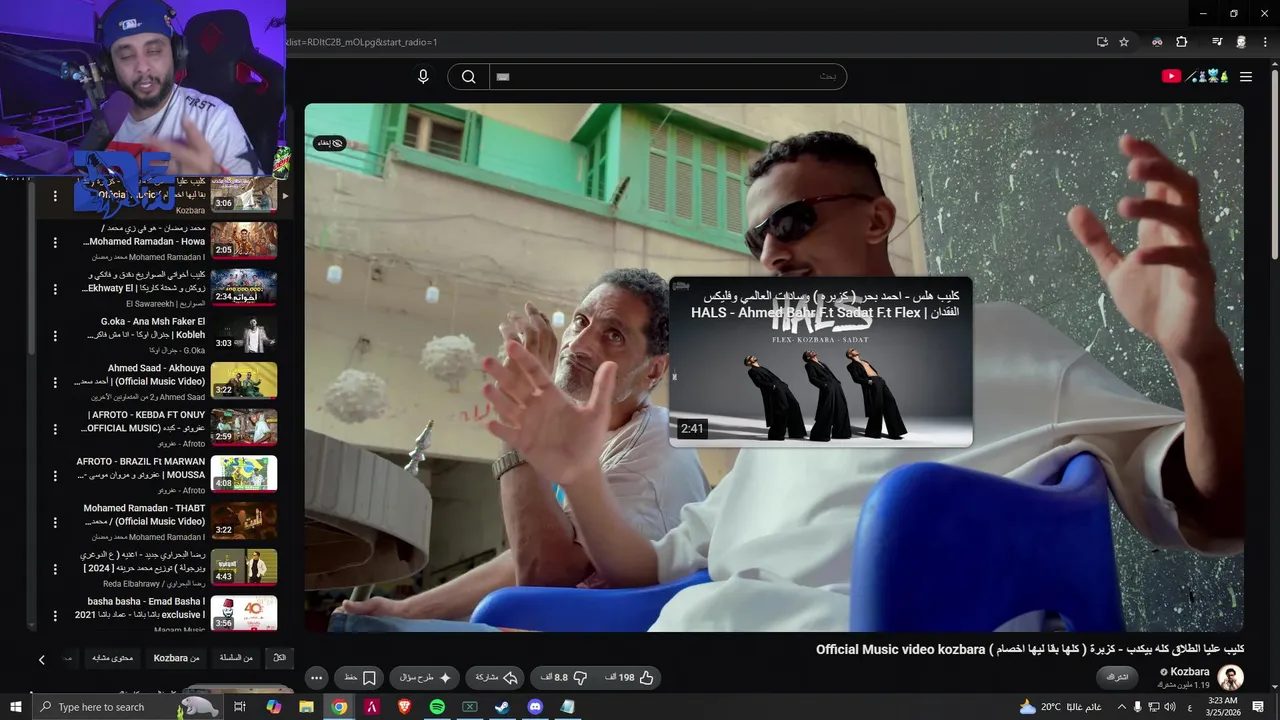
Task: Click the voice search microphone icon
Action: point(423,77)
